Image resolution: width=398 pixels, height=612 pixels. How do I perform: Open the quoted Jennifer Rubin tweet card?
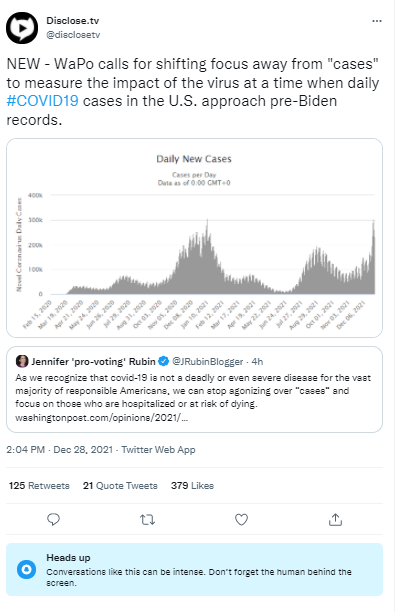pyautogui.click(x=194, y=390)
